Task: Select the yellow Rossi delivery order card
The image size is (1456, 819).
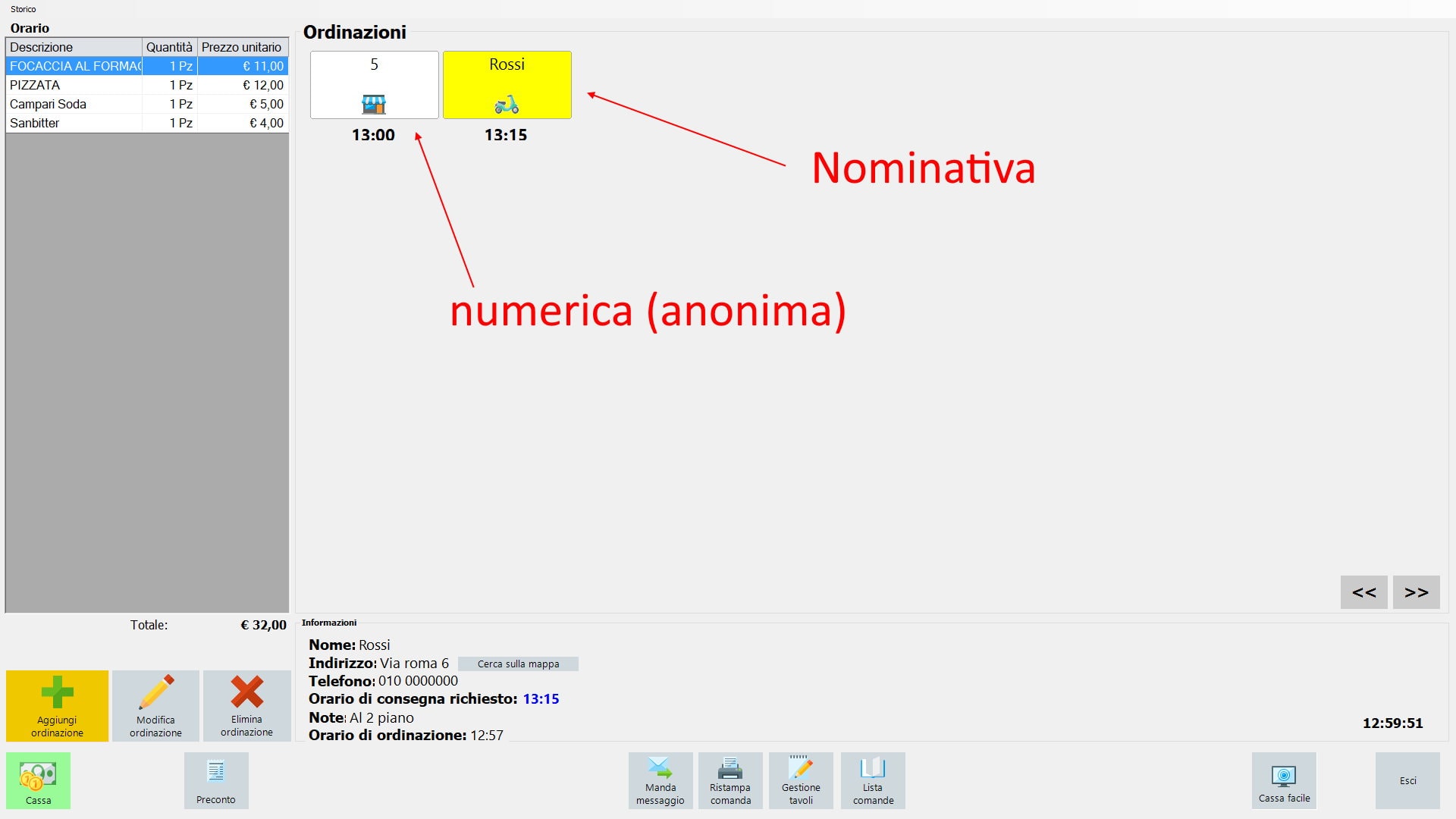Action: click(x=507, y=85)
